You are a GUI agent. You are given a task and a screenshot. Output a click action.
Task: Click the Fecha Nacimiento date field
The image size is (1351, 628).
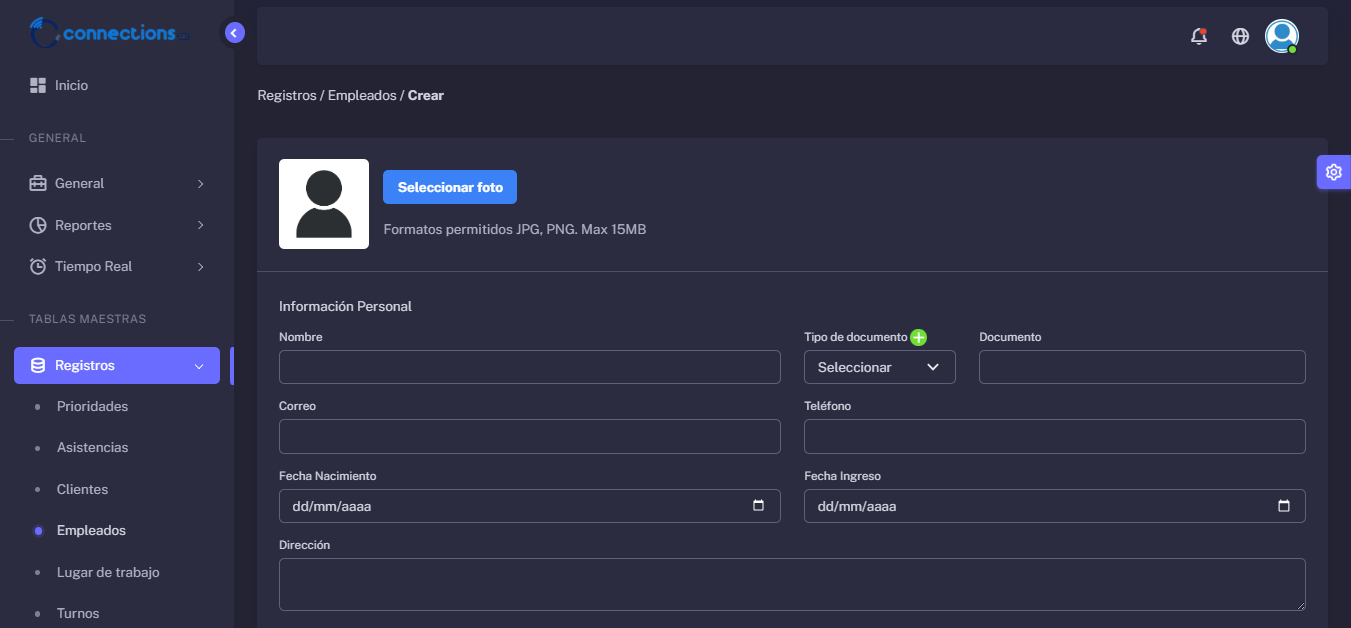click(530, 506)
